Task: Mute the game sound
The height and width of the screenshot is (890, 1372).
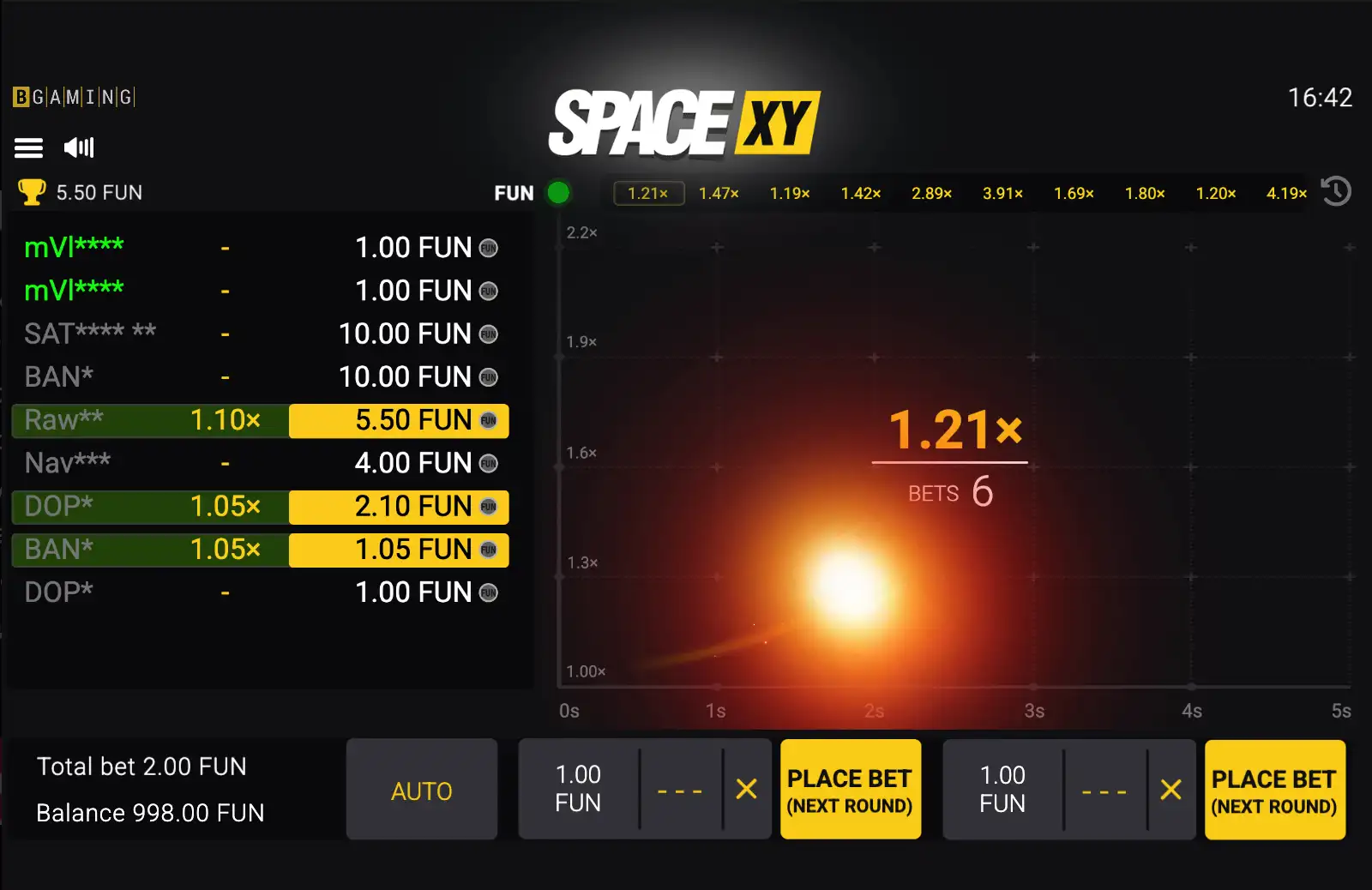Action: click(79, 147)
